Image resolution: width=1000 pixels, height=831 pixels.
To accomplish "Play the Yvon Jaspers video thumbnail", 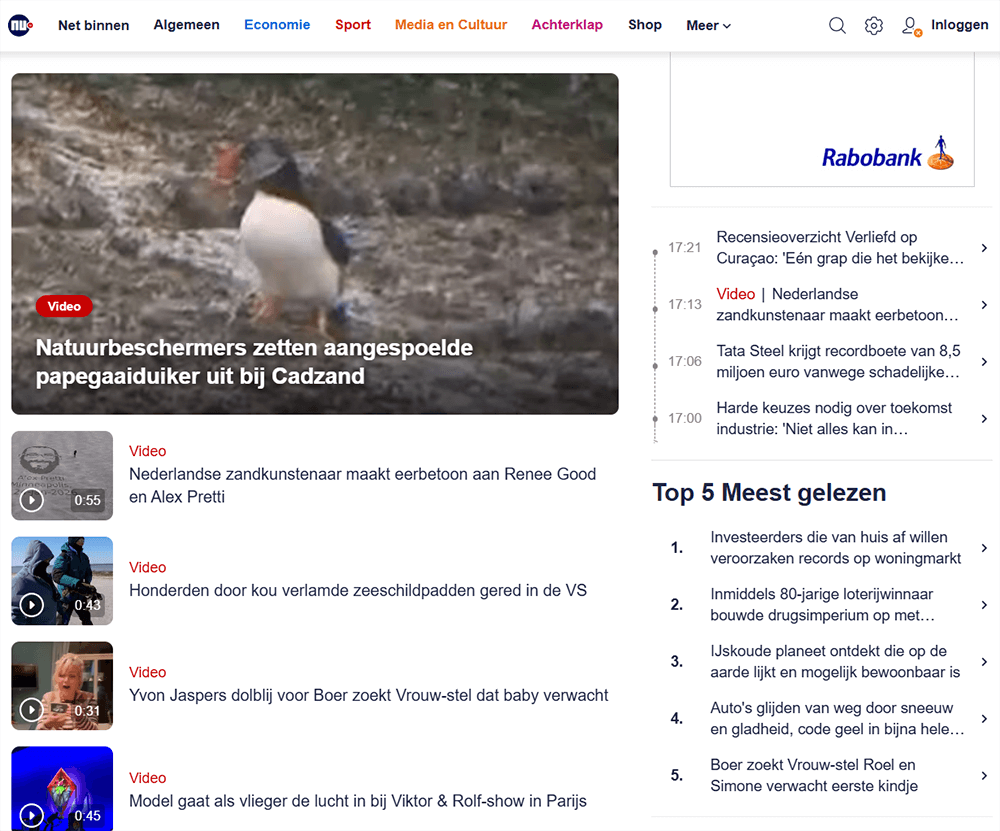I will (62, 686).
